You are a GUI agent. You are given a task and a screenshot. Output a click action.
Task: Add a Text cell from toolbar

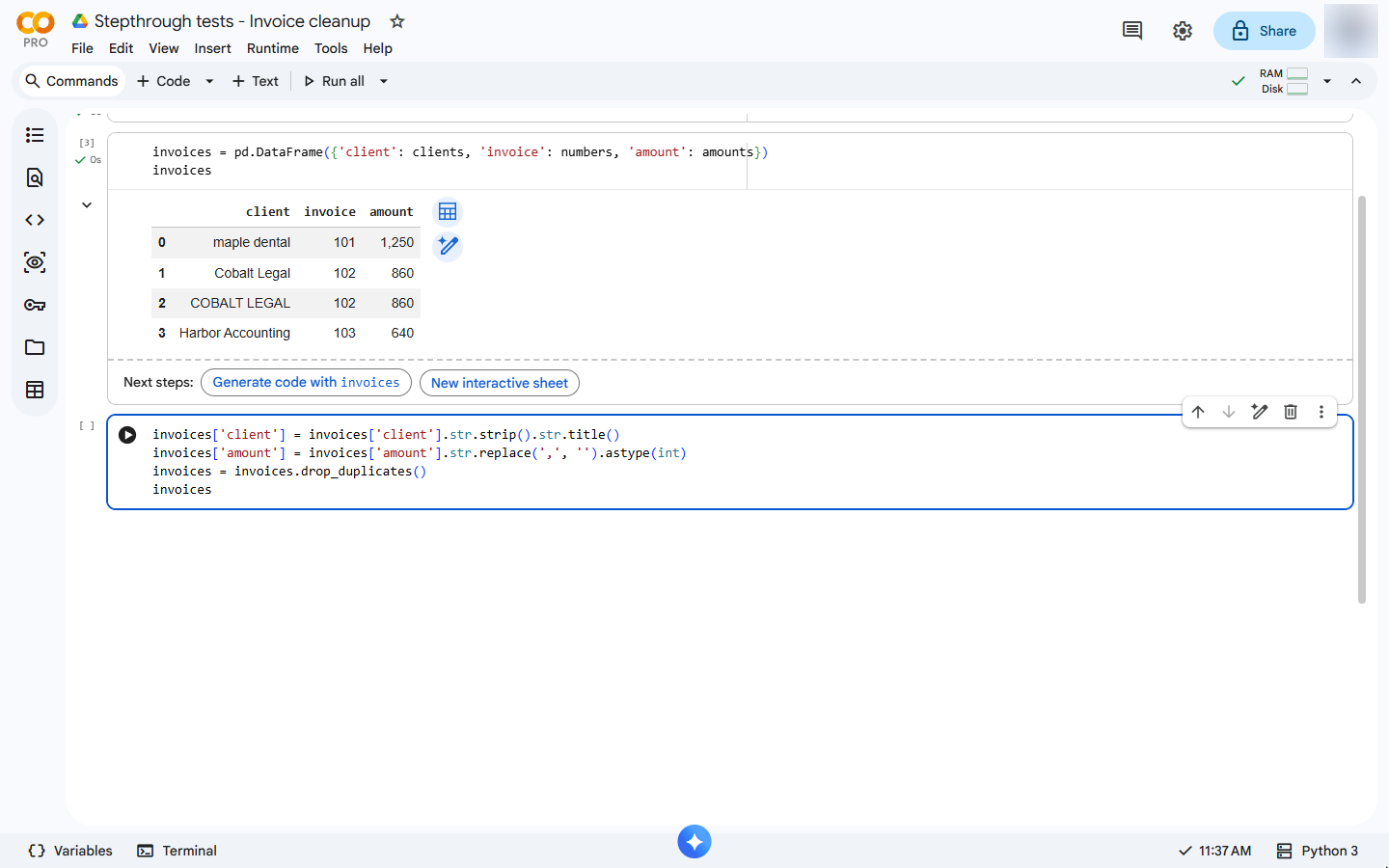255,81
